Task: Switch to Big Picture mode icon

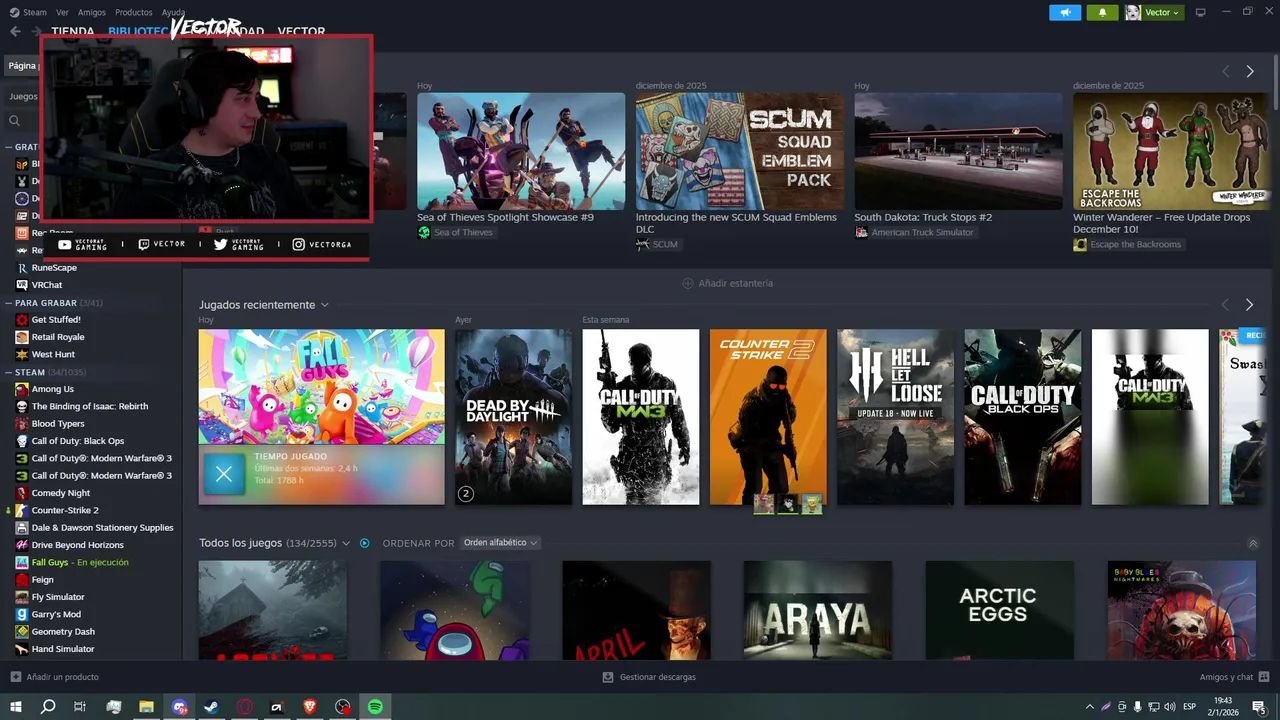Action: pyautogui.click(x=1201, y=12)
